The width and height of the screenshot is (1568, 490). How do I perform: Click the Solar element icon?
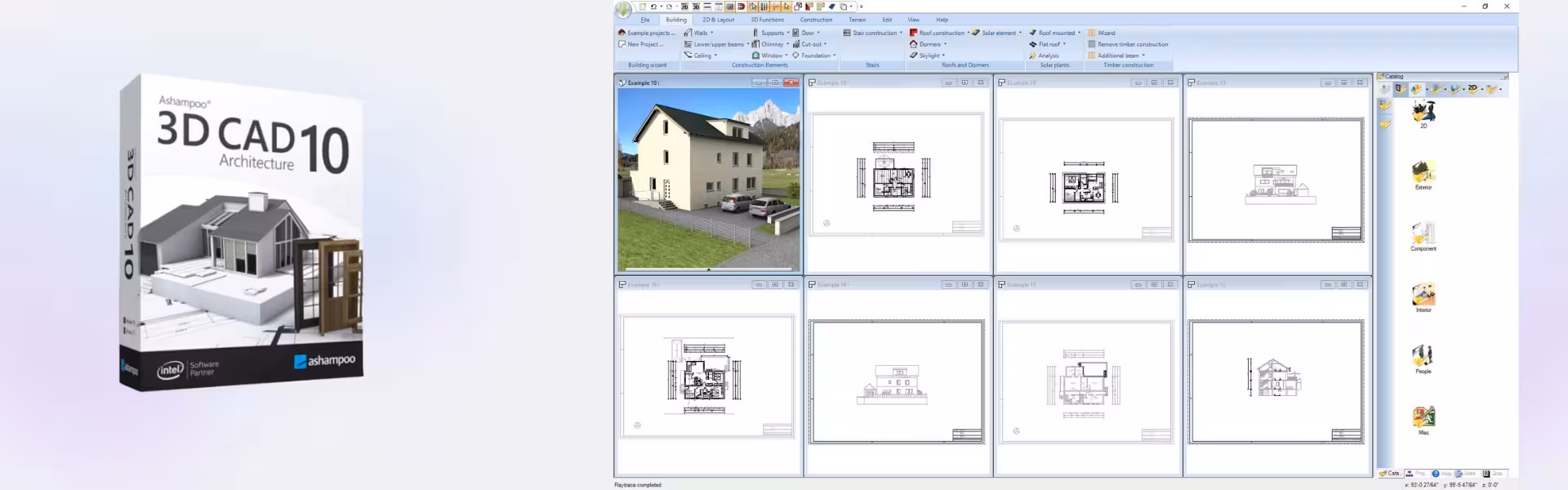point(976,33)
